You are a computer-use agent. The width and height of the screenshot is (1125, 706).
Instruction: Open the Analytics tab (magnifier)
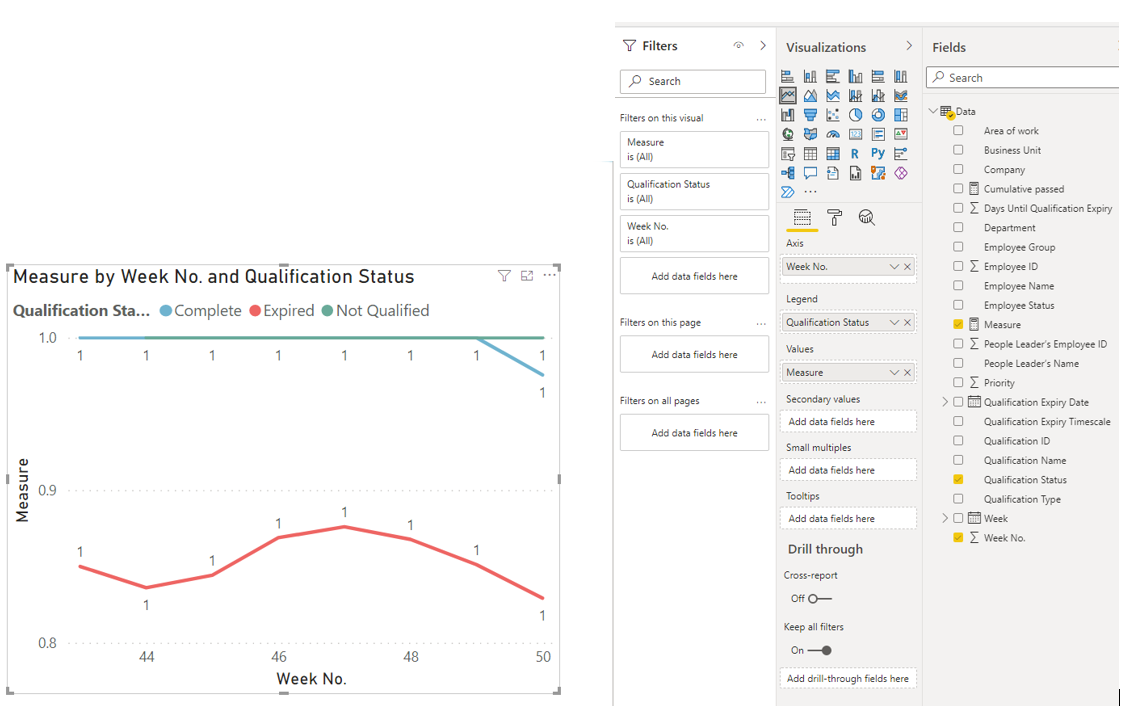[867, 217]
